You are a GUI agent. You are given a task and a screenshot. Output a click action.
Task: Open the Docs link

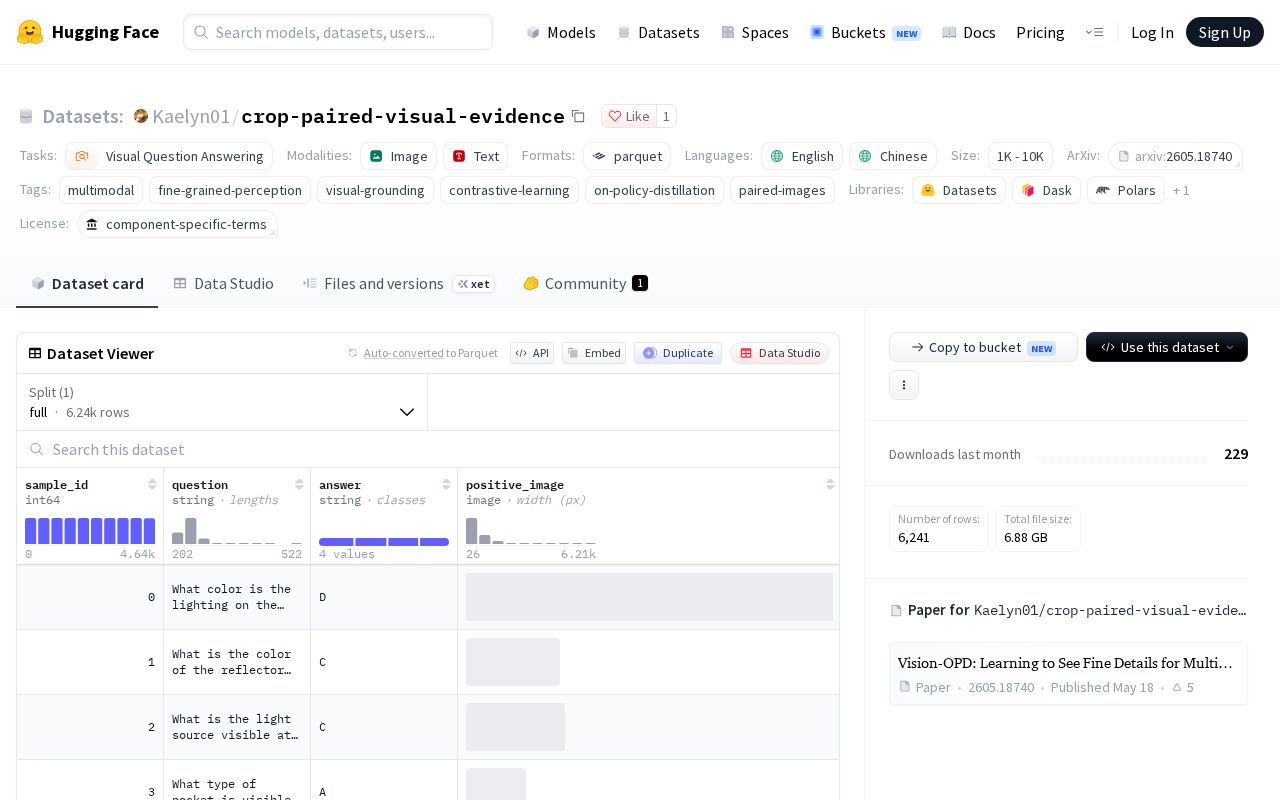point(969,32)
